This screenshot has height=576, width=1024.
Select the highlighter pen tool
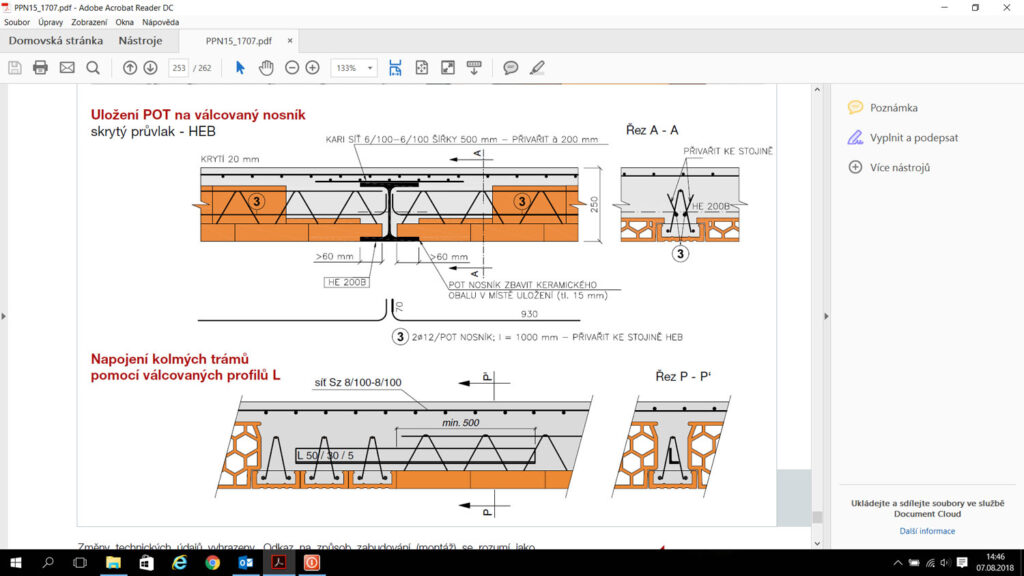click(x=537, y=67)
